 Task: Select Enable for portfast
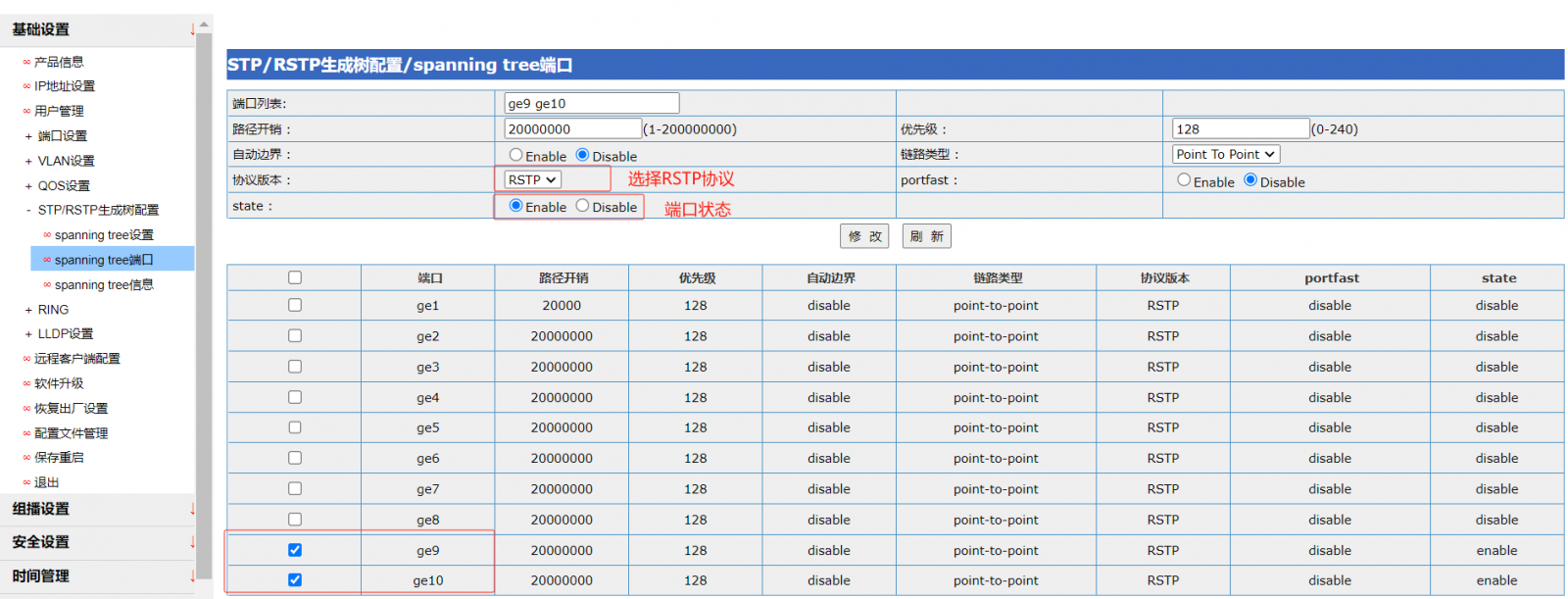pos(1184,180)
